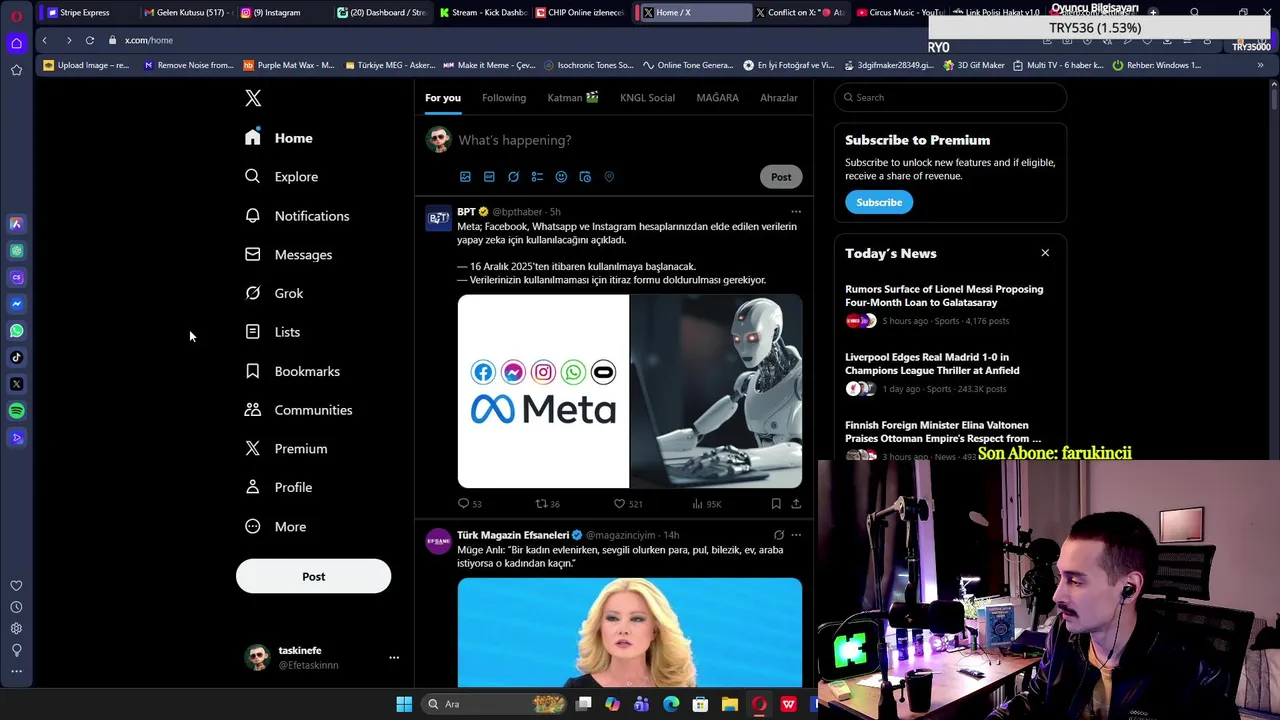The image size is (1280, 720).
Task: Open Messenger in the Opera sidebar
Action: 16,304
